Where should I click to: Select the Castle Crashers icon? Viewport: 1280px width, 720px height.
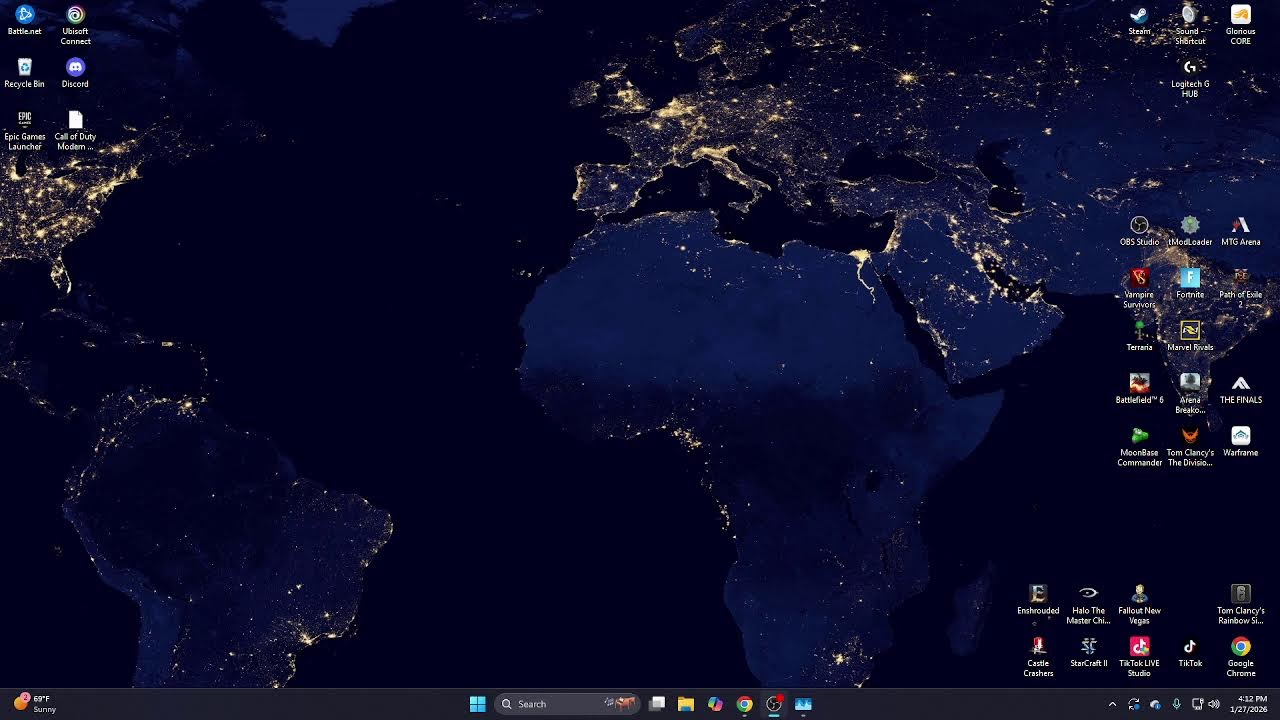(x=1038, y=657)
